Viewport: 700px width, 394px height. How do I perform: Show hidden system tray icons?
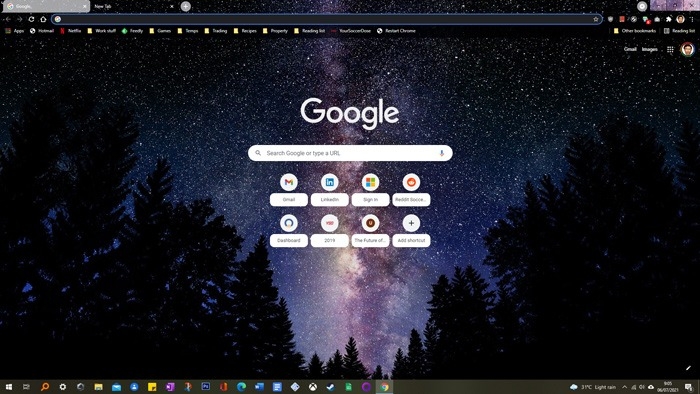click(625, 387)
